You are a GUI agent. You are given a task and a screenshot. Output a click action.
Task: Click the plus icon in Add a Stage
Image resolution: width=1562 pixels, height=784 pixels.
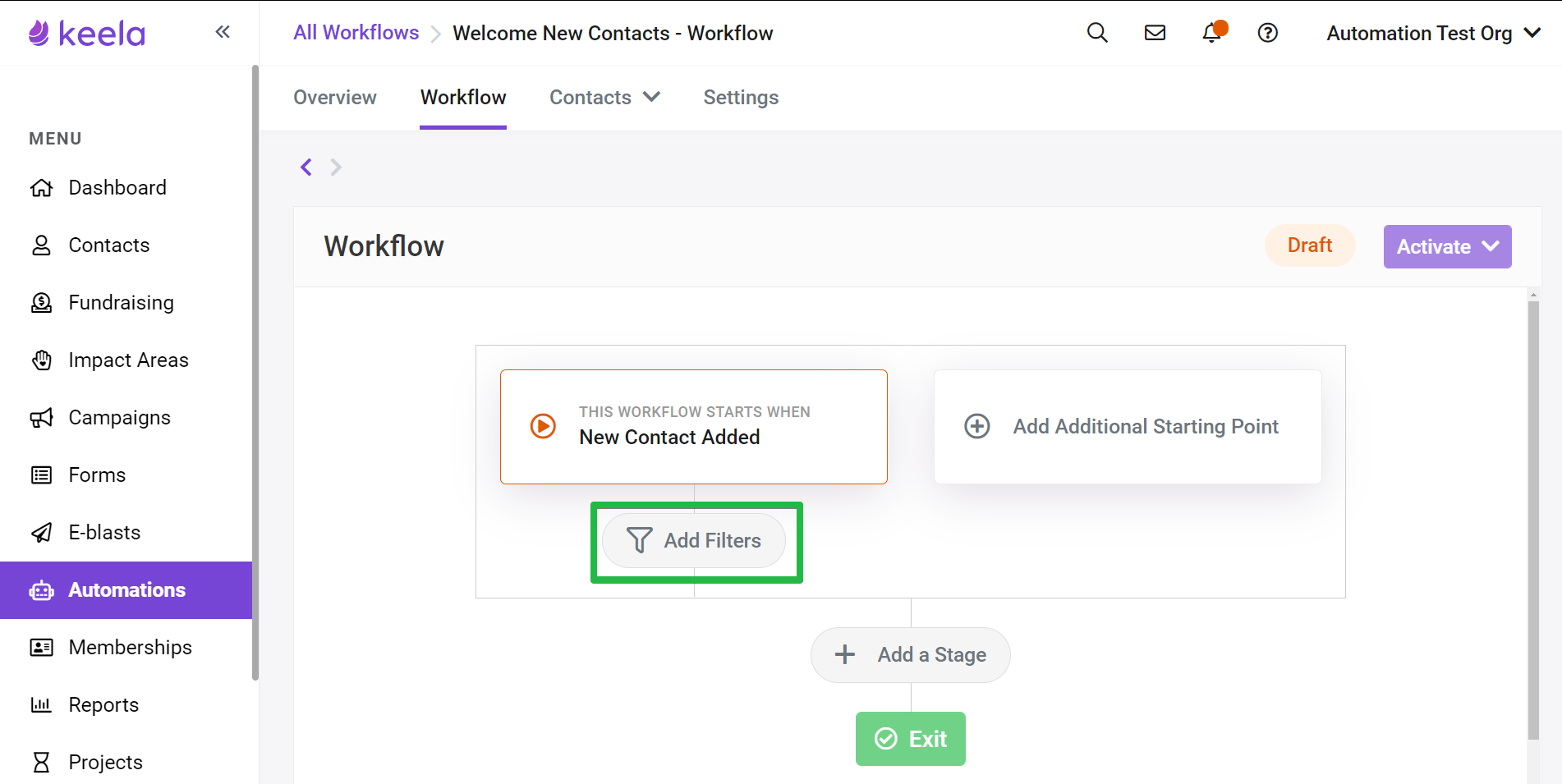click(845, 654)
